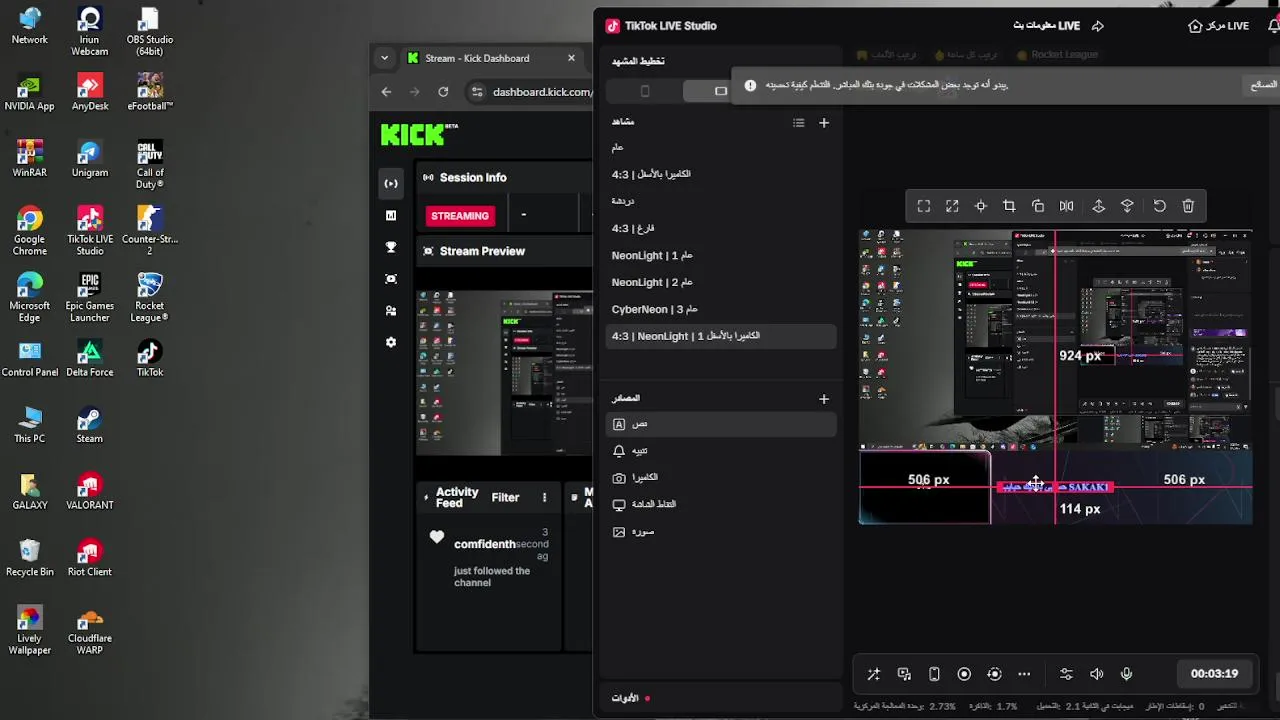
Task: Click the replay capture icon
Action: point(994,674)
